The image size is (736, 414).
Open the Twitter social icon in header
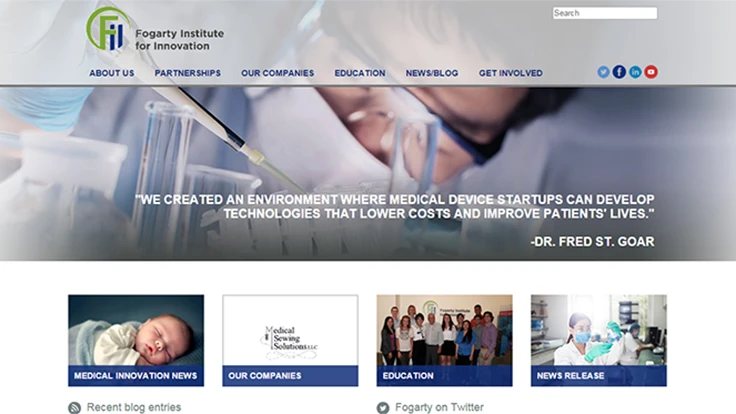[x=603, y=72]
